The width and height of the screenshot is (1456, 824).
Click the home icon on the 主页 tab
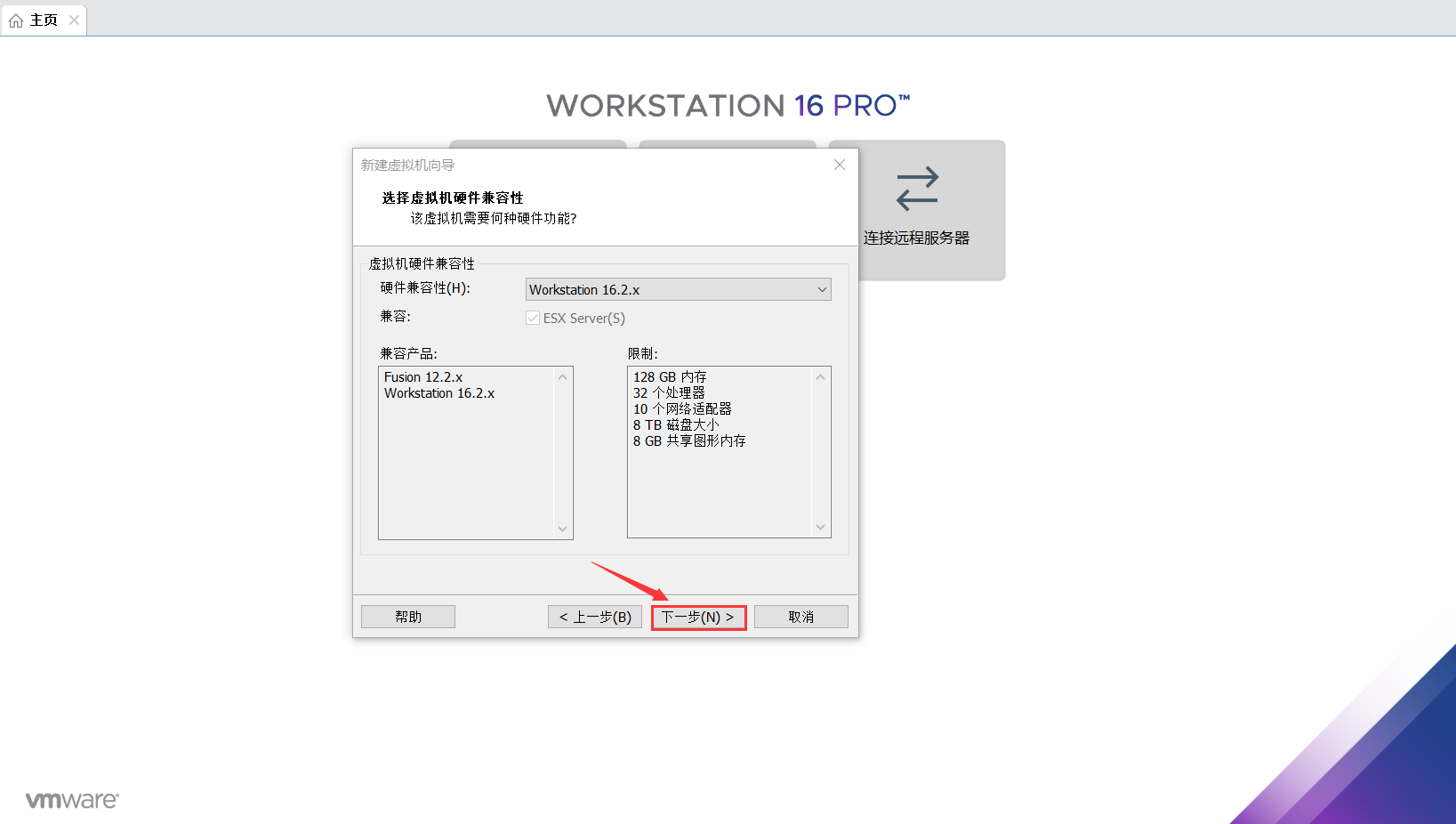point(15,19)
